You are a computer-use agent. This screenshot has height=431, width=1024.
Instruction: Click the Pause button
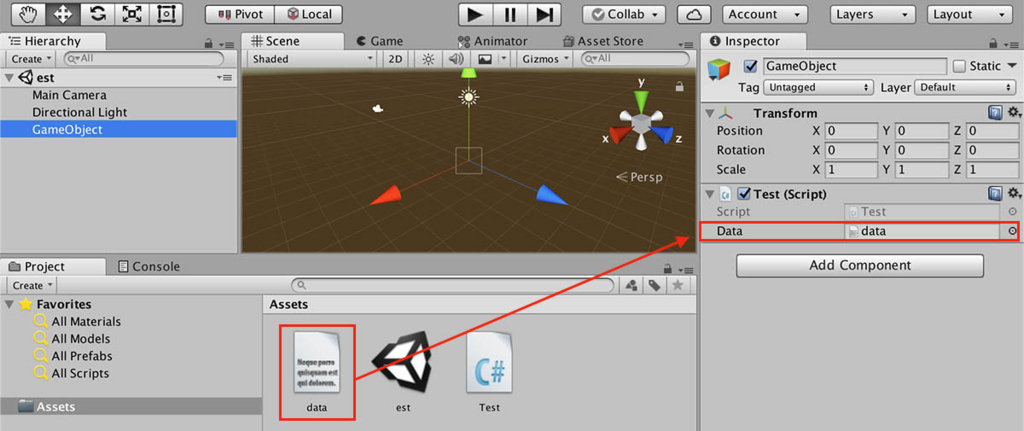tap(511, 14)
